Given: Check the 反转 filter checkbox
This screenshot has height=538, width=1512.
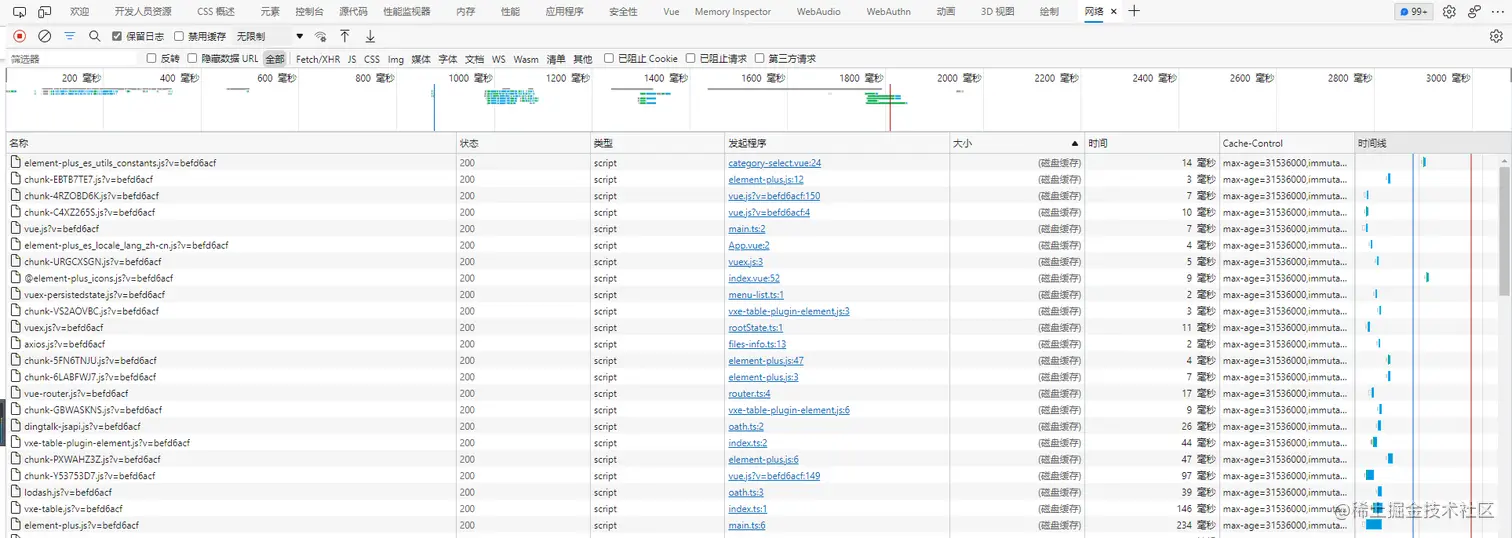Looking at the screenshot, I should click(x=152, y=58).
